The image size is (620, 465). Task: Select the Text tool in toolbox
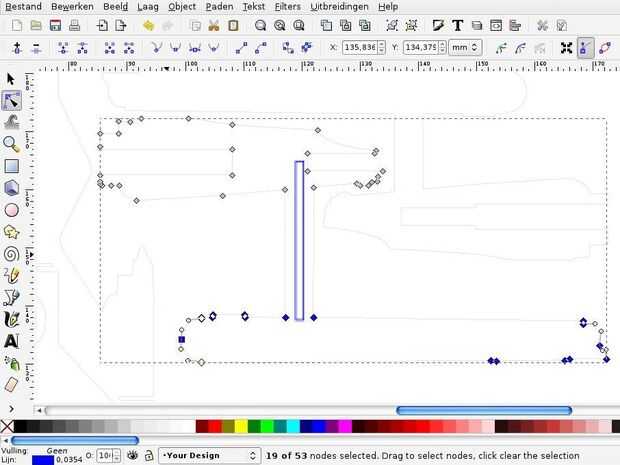coord(11,341)
